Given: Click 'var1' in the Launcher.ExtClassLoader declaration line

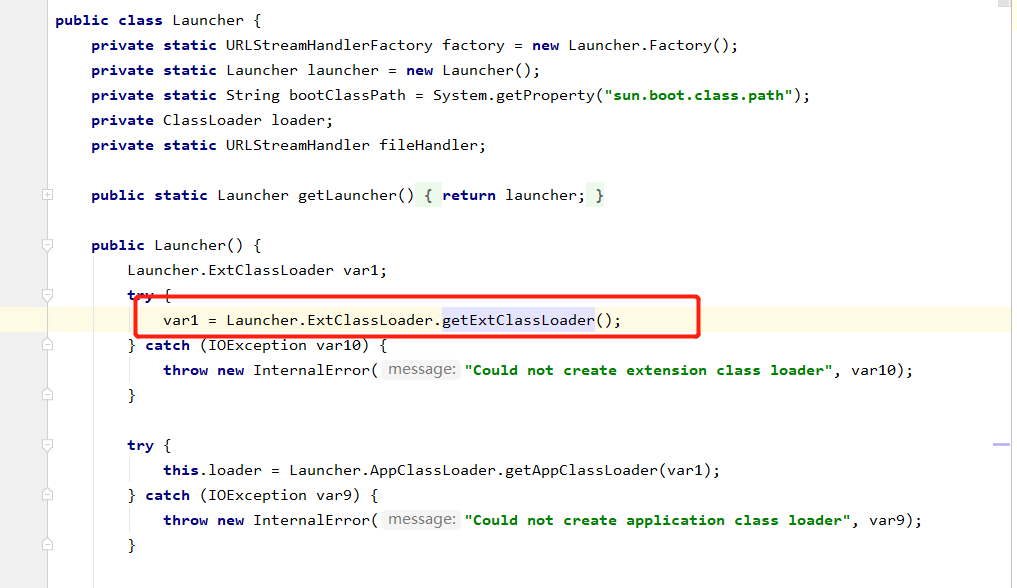Looking at the screenshot, I should pyautogui.click(x=361, y=270).
